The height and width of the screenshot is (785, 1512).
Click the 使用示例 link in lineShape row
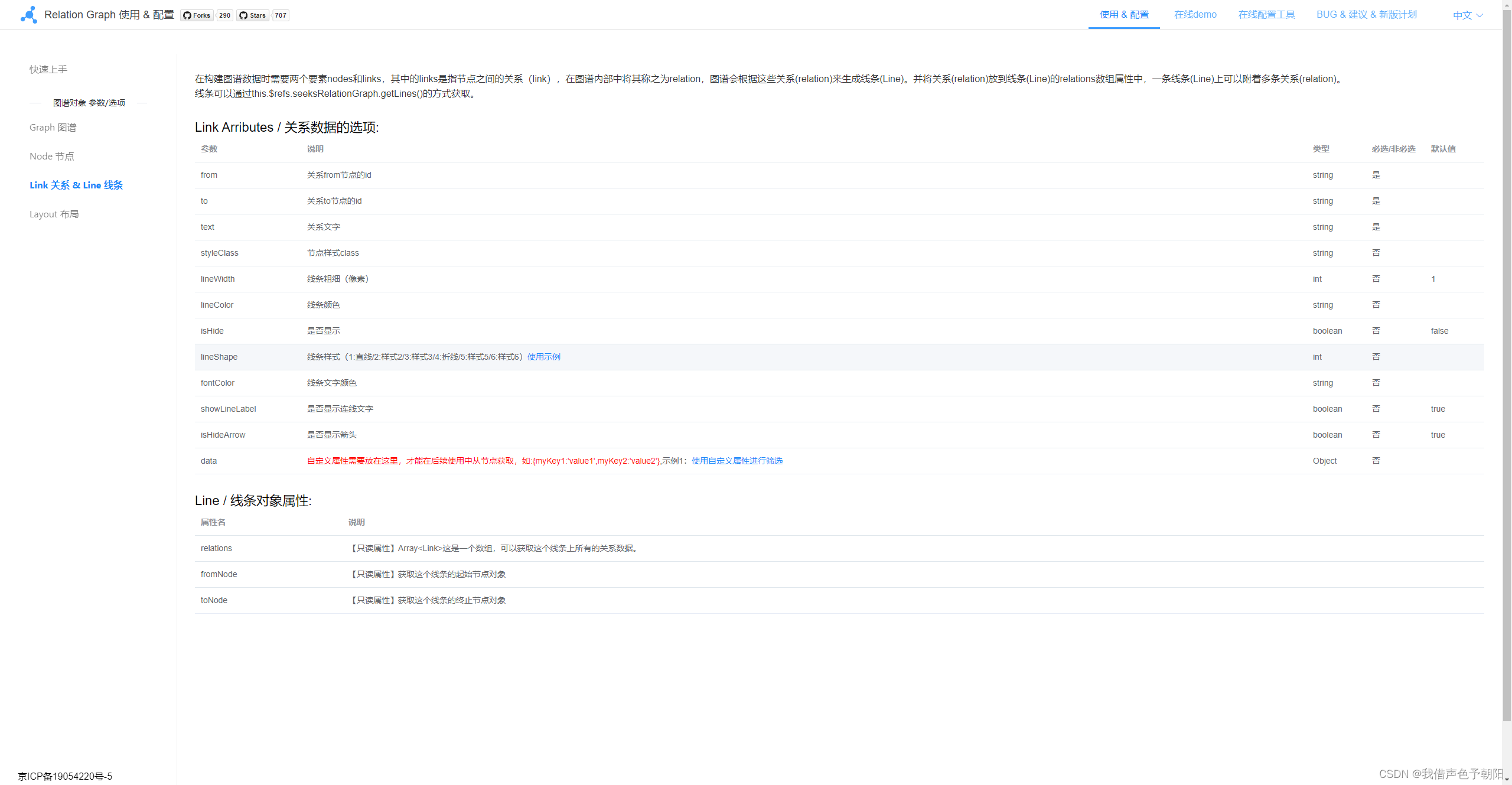[x=543, y=356]
